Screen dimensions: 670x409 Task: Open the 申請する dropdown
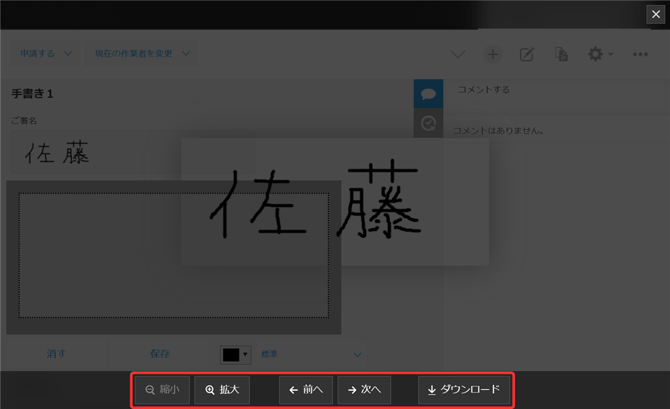(46, 54)
